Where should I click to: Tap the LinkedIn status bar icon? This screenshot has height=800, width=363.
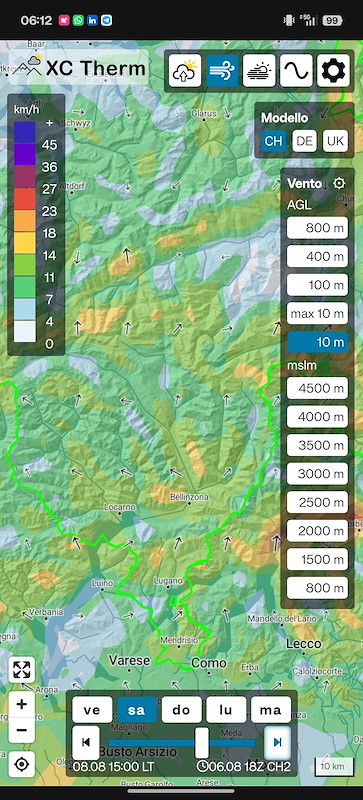pyautogui.click(x=92, y=20)
